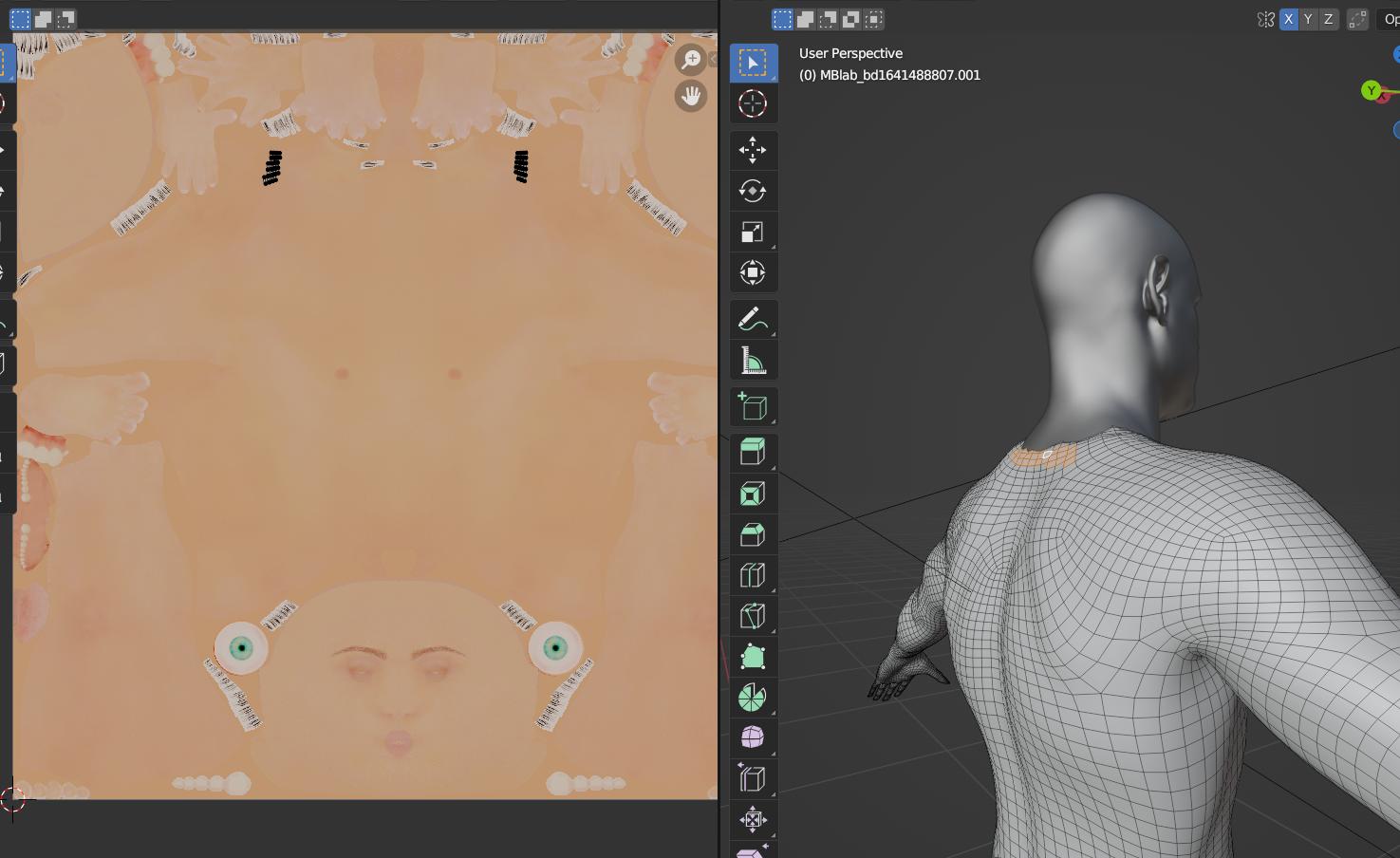Image resolution: width=1400 pixels, height=858 pixels.
Task: Activate the combined Transform tool
Action: tap(753, 273)
